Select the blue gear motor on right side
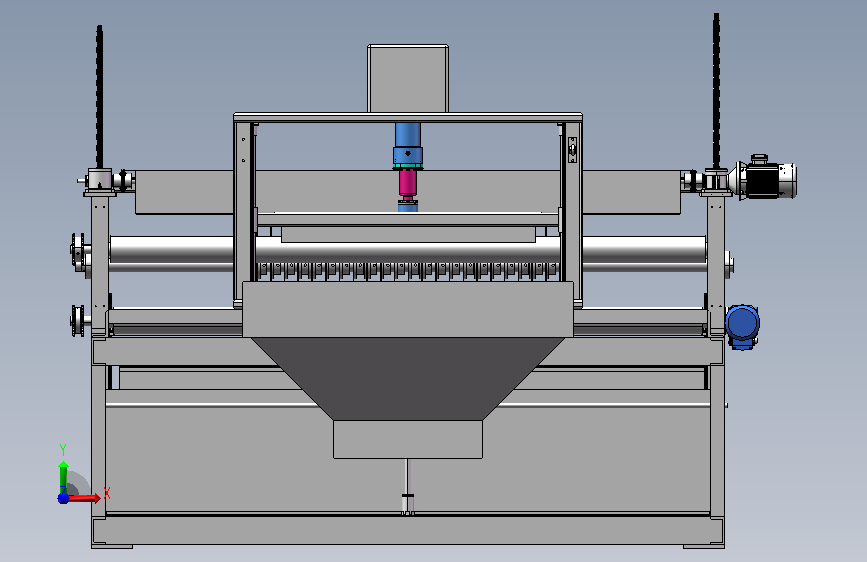 (x=742, y=326)
